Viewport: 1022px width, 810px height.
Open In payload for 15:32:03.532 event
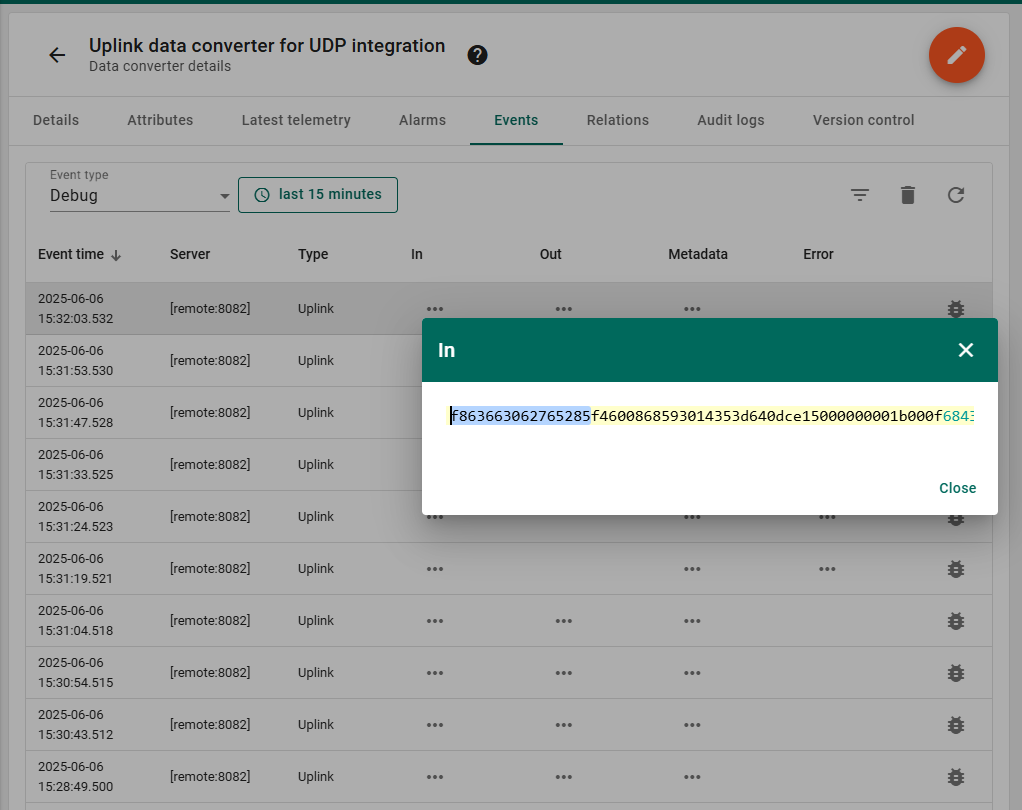(x=435, y=309)
